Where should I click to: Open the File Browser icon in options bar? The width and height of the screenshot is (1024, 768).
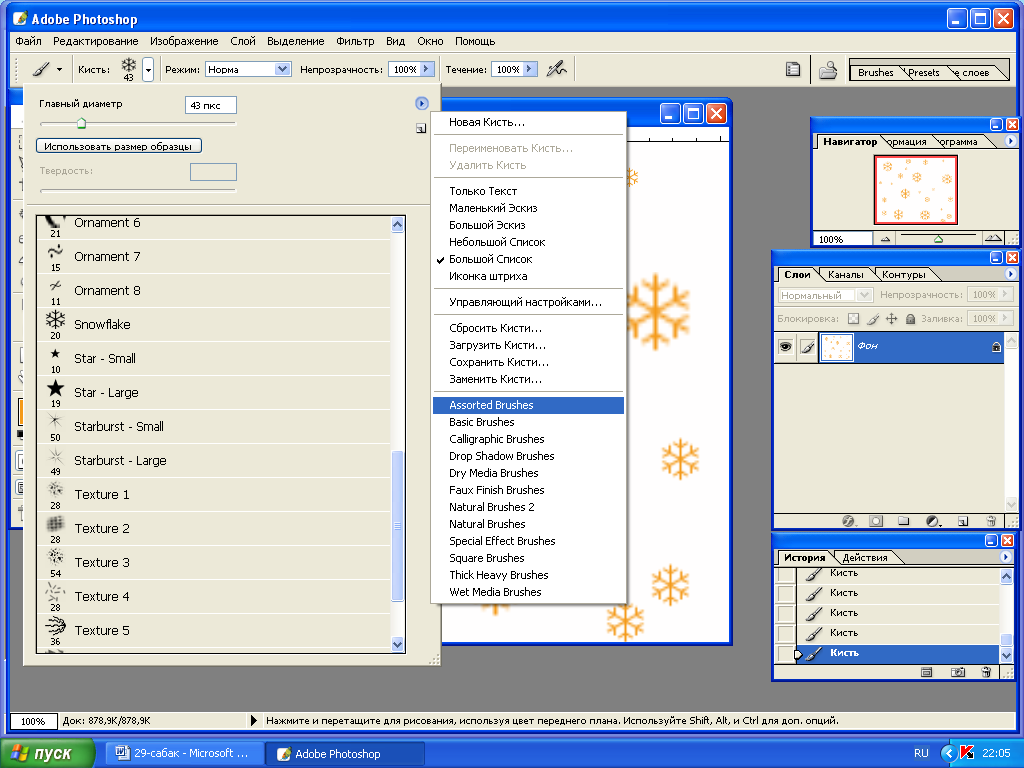click(828, 69)
